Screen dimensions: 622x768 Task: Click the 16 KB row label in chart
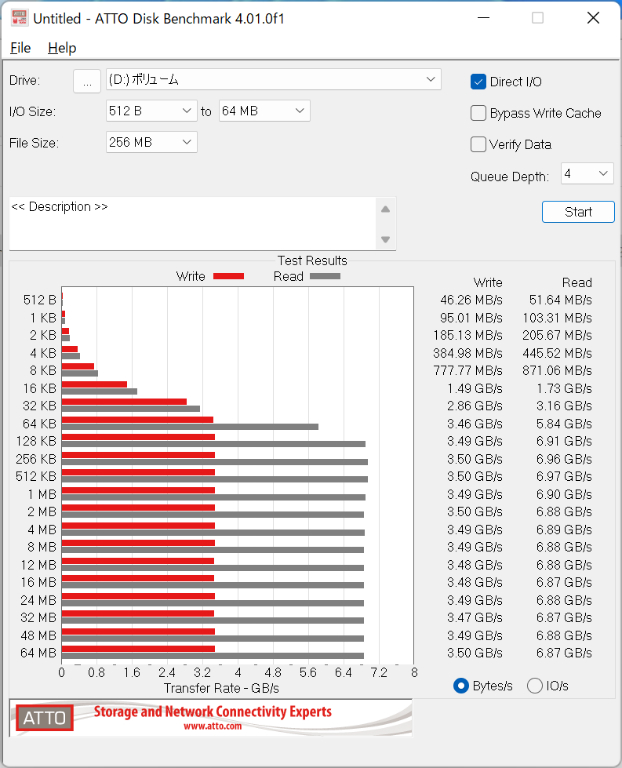pyautogui.click(x=40, y=388)
